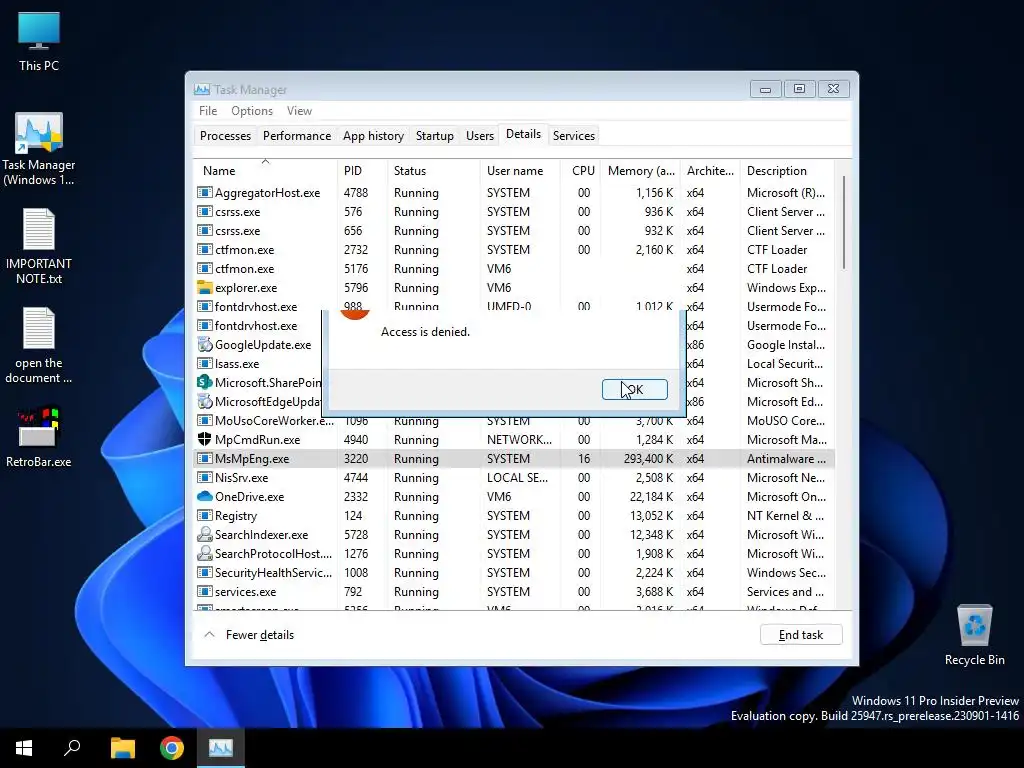Switch to the Users tab

point(479,136)
